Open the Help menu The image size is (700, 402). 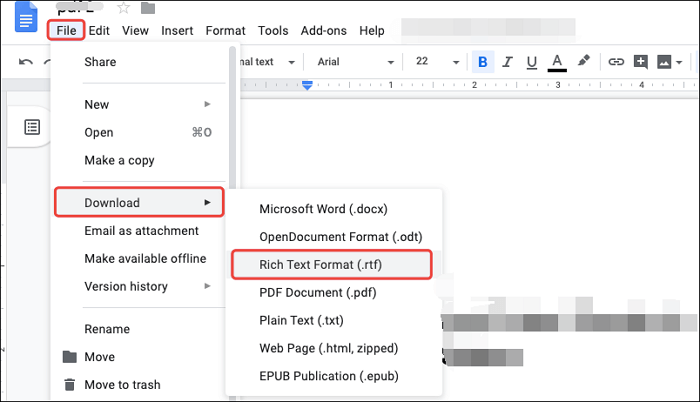point(372,30)
